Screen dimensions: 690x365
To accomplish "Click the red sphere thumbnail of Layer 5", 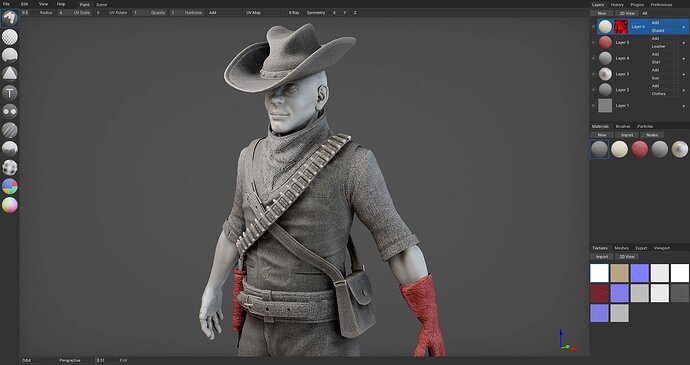I will pos(606,43).
